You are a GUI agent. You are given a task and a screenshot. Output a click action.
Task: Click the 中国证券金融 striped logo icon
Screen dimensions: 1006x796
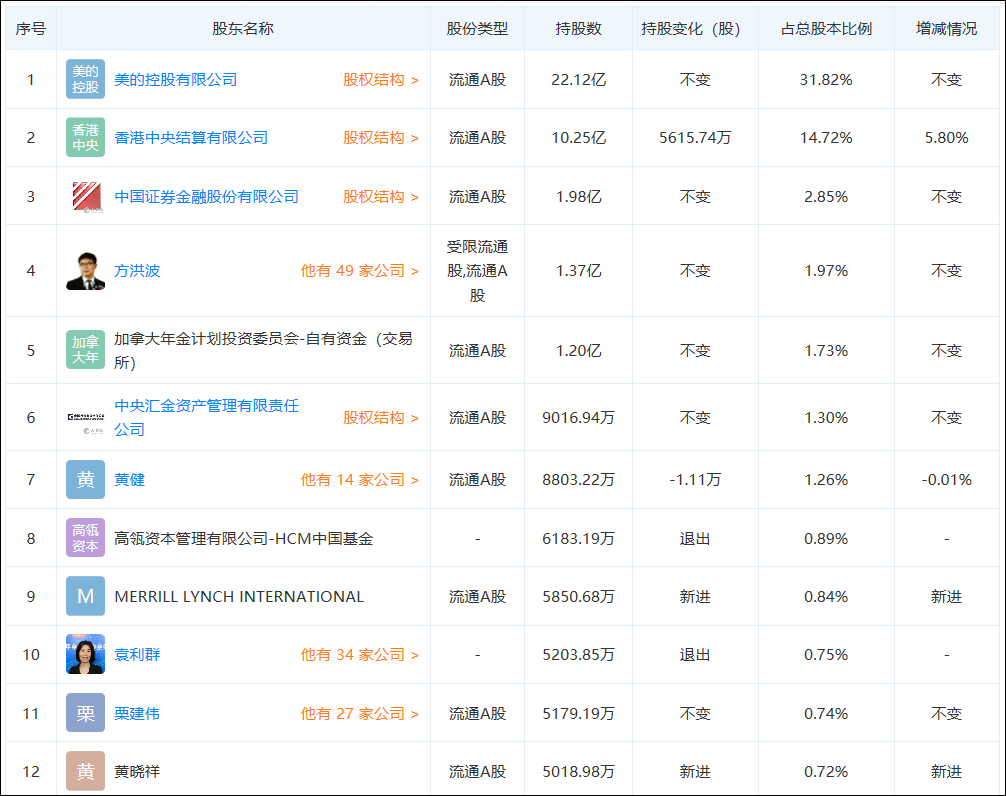pyautogui.click(x=85, y=195)
